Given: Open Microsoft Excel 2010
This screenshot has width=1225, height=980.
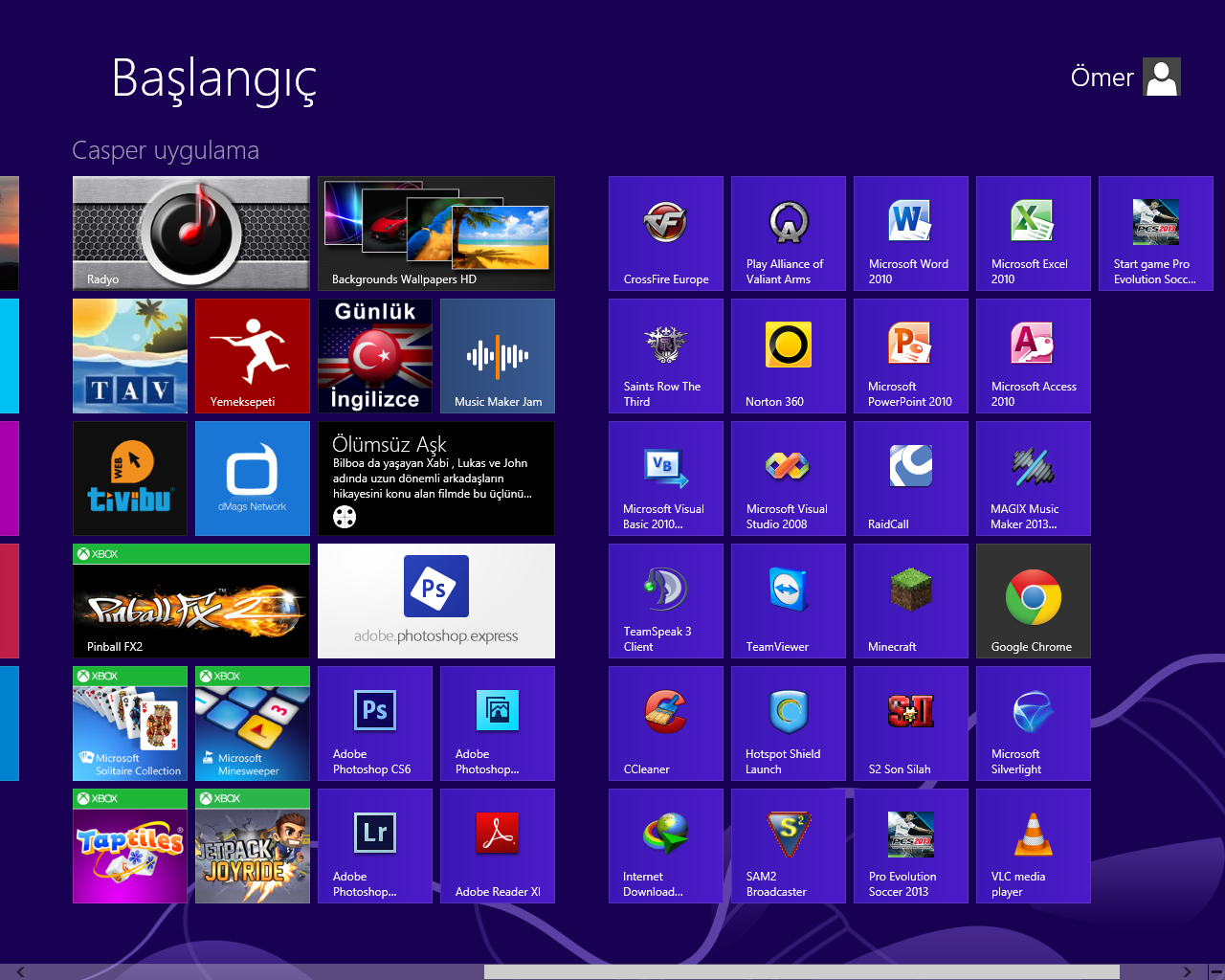Looking at the screenshot, I should coord(1034,234).
